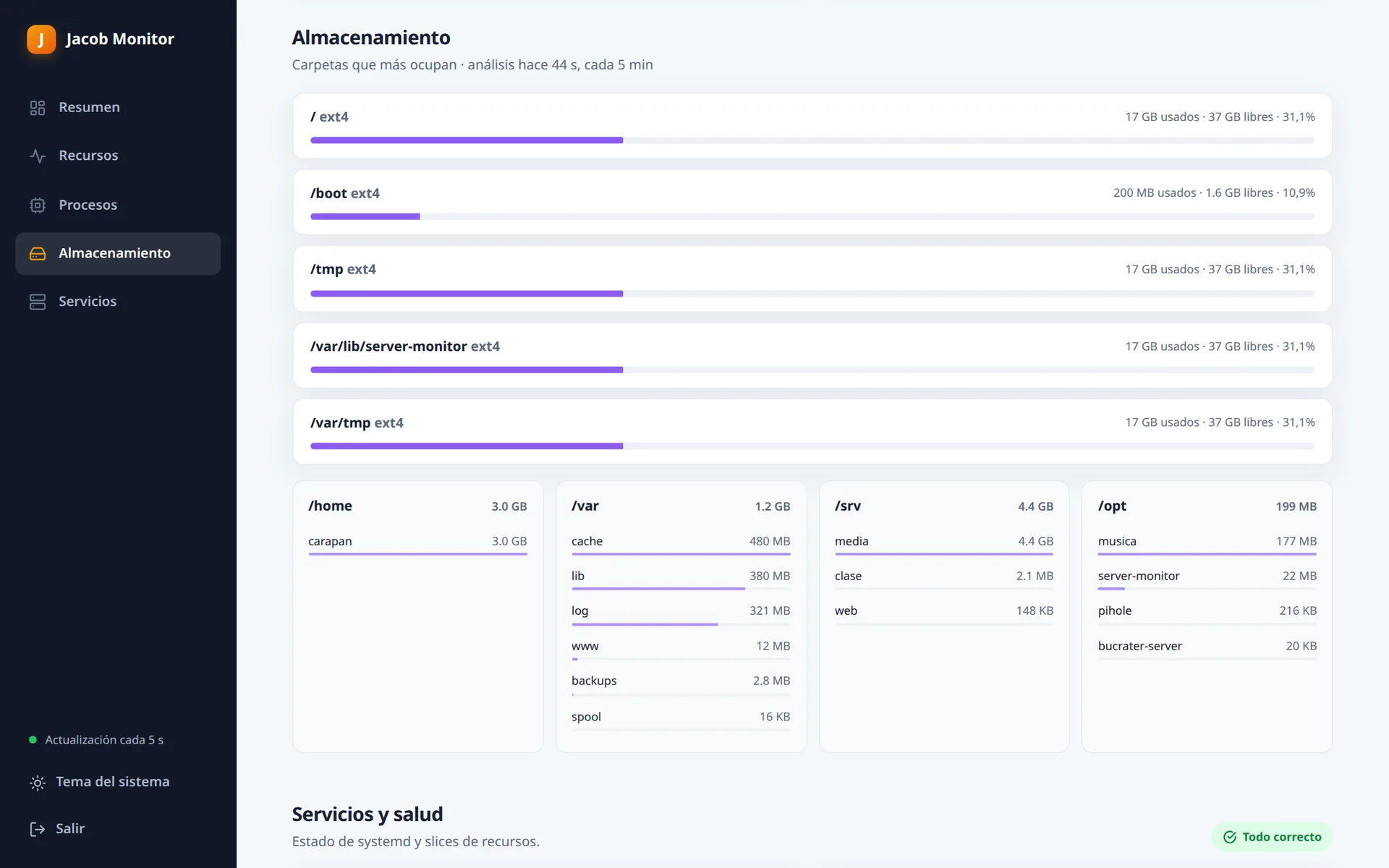Click the server-monitor entry in /opt

(1207, 579)
